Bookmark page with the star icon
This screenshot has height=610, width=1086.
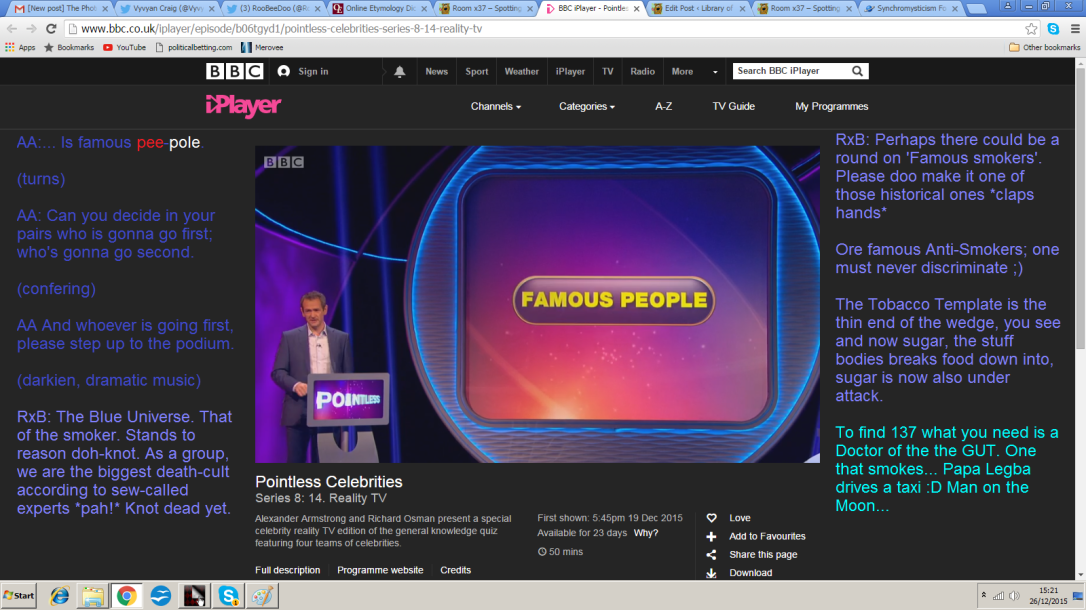point(1032,29)
